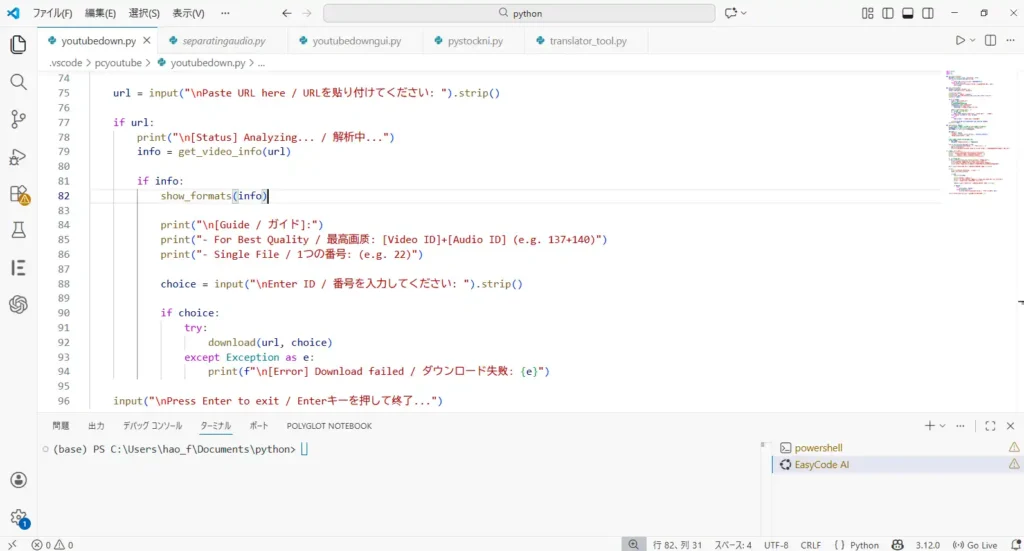Open the EasyCode sidebar icon
This screenshot has width=1024, height=551.
(18, 268)
